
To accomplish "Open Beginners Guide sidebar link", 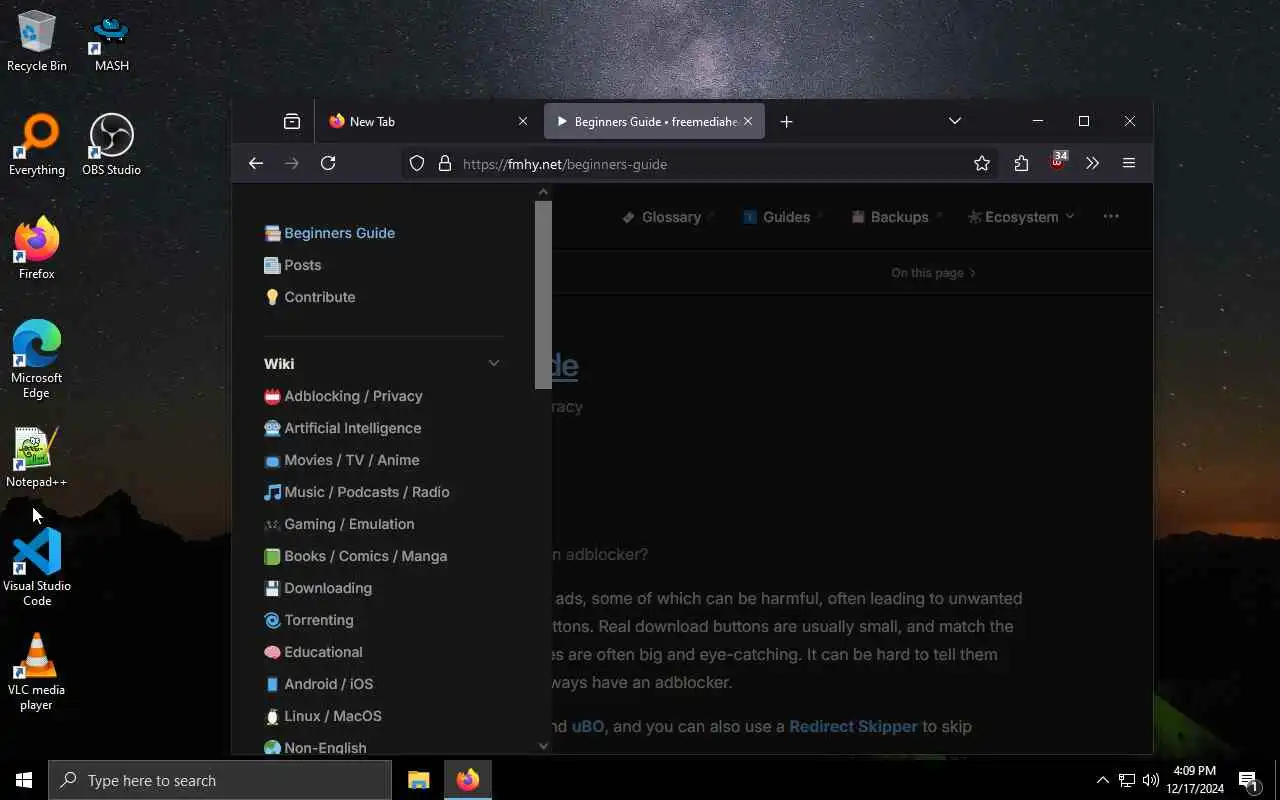I will (x=330, y=233).
